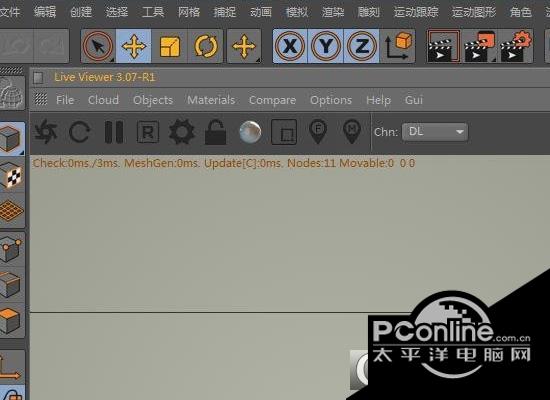Toggle Z axis lock
Screen dimensions: 550x400
362,46
